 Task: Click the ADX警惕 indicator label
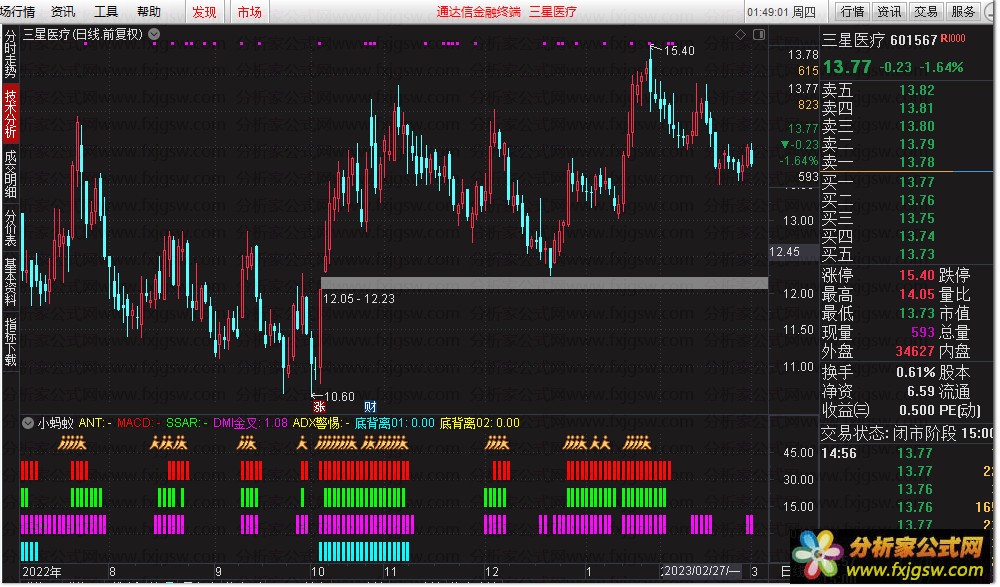[x=320, y=422]
